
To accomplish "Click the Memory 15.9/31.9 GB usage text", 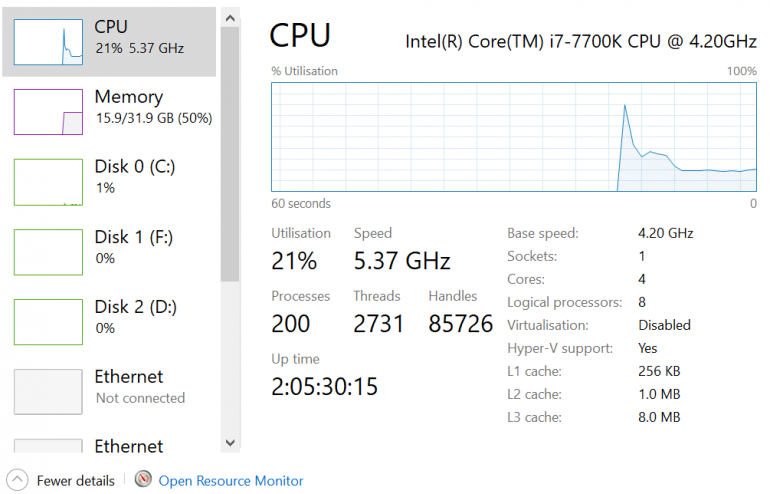I will (152, 118).
